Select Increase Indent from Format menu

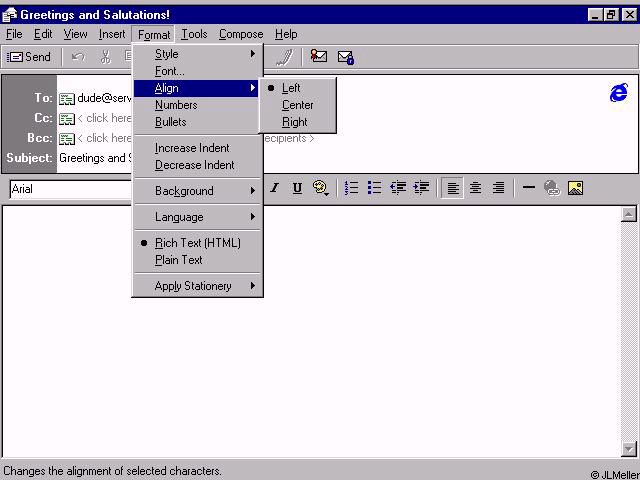point(192,148)
